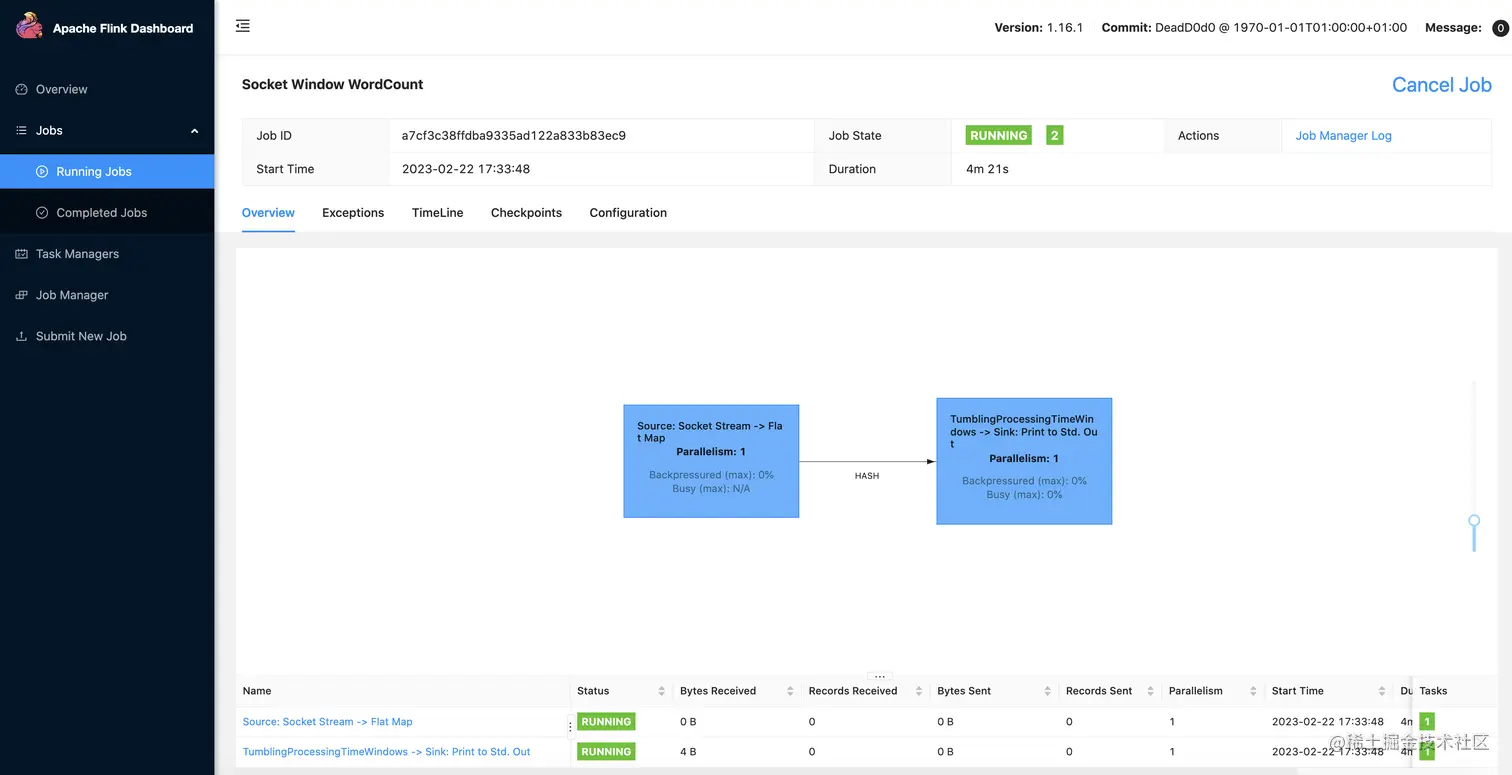Click the Job ID value a7cf3c38ffdba9335ad122a833b83ec9
1512x775 pixels.
(514, 136)
